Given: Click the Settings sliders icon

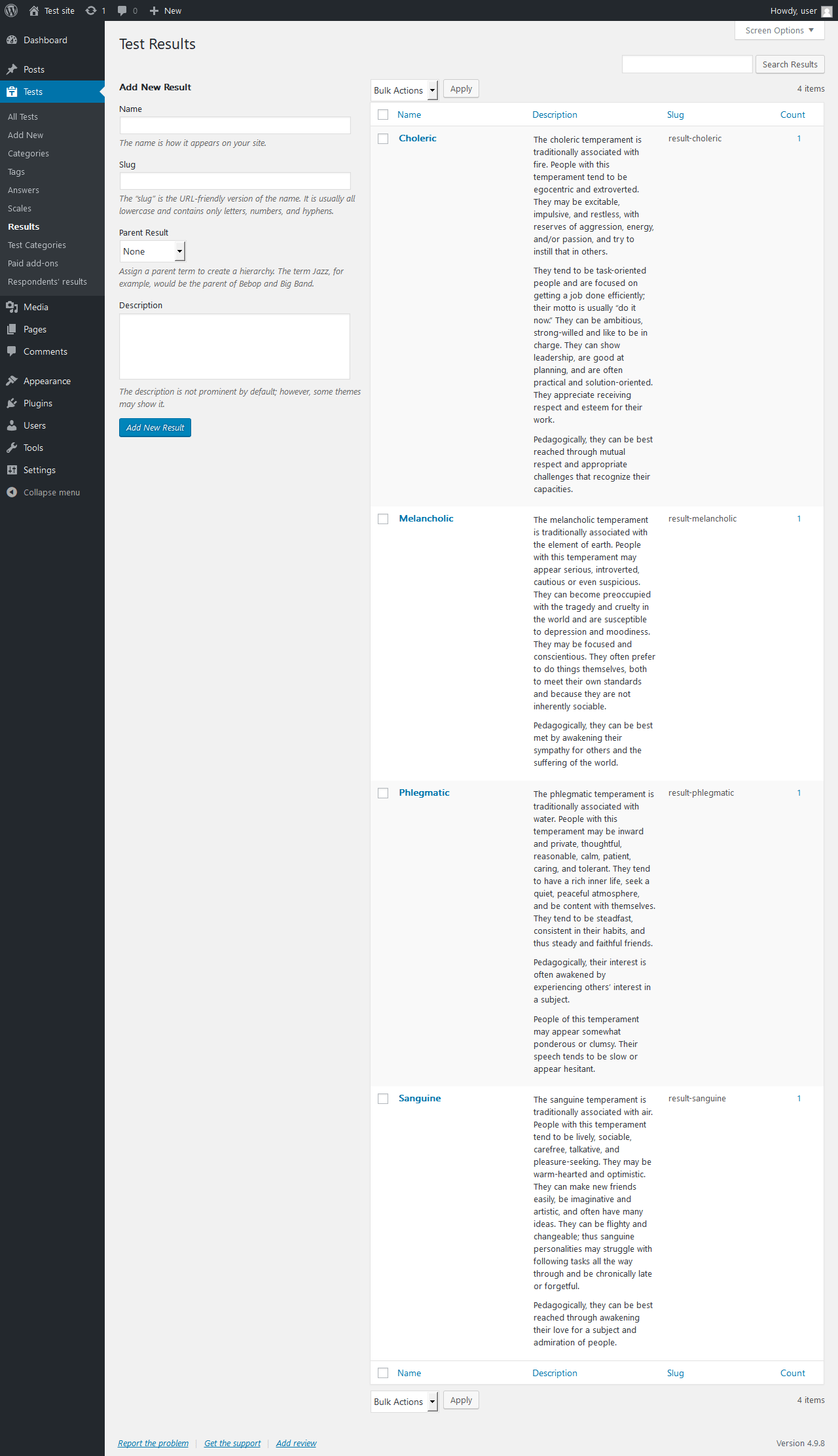Looking at the screenshot, I should [12, 470].
